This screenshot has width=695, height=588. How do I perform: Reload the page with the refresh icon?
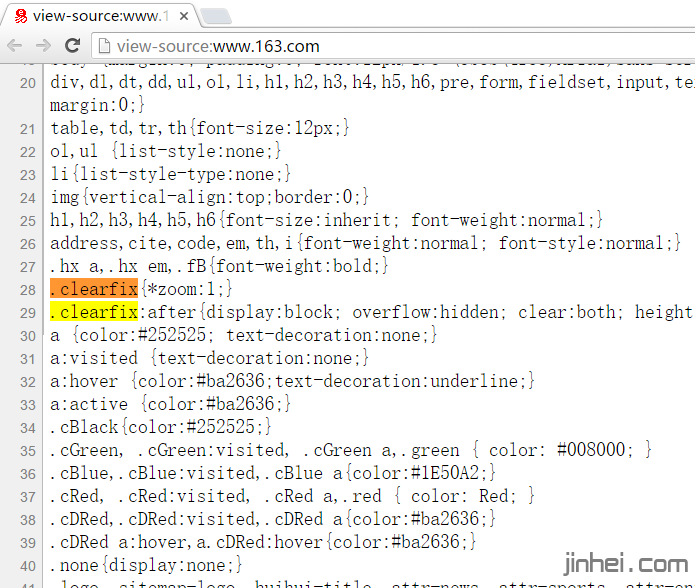(73, 45)
